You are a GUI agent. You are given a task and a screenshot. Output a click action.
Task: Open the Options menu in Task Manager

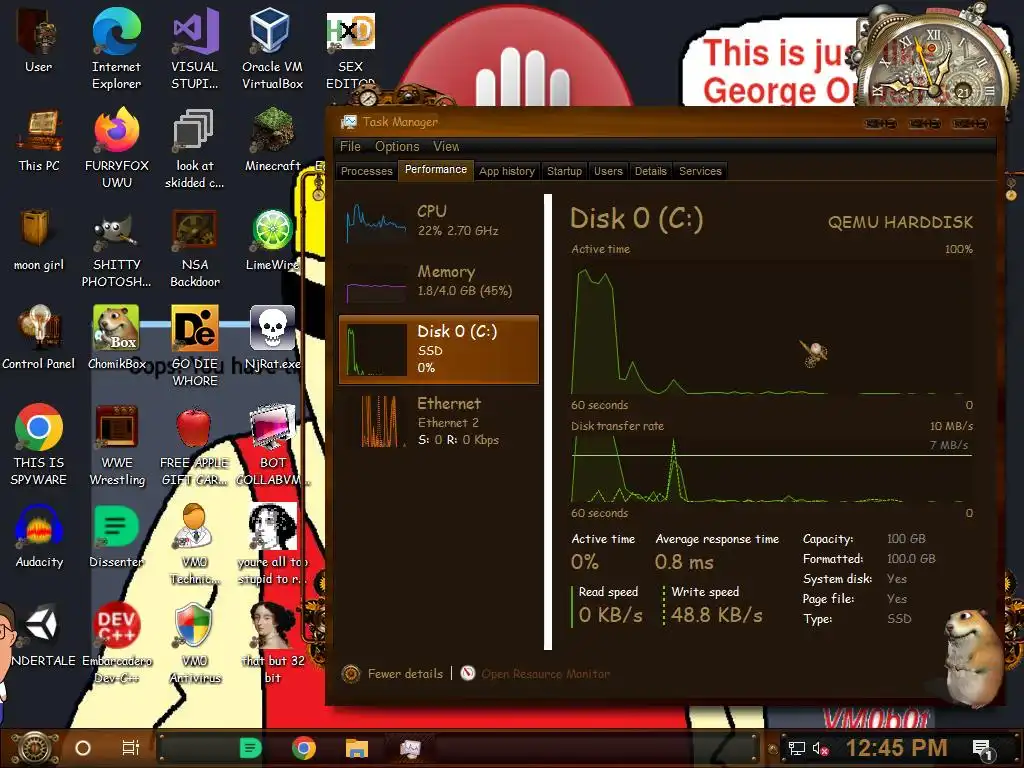pos(397,146)
